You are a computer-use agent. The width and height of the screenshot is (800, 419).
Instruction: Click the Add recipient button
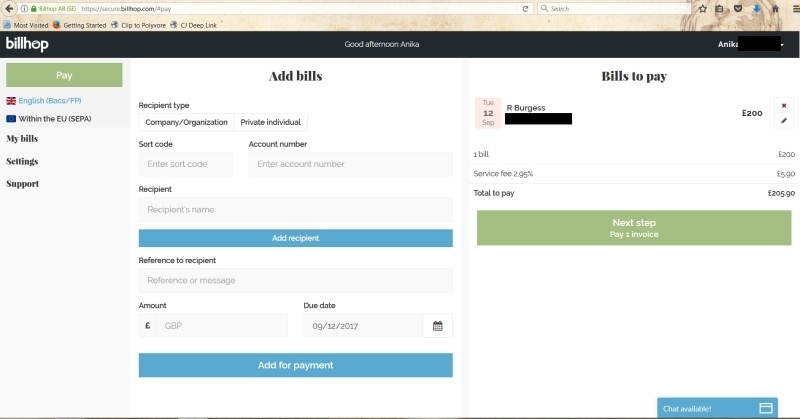click(x=295, y=238)
